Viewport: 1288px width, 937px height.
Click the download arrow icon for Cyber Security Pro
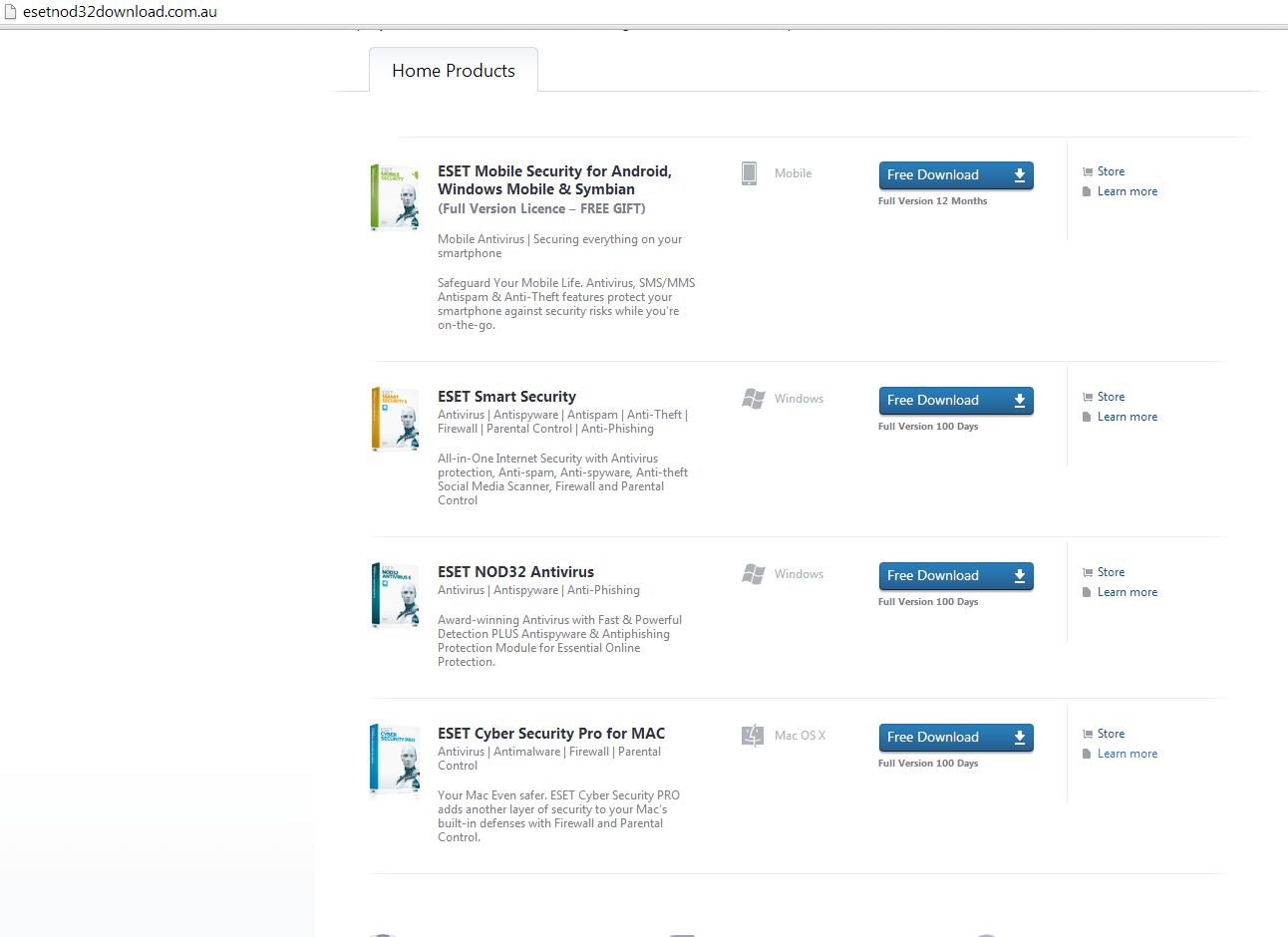point(1020,738)
